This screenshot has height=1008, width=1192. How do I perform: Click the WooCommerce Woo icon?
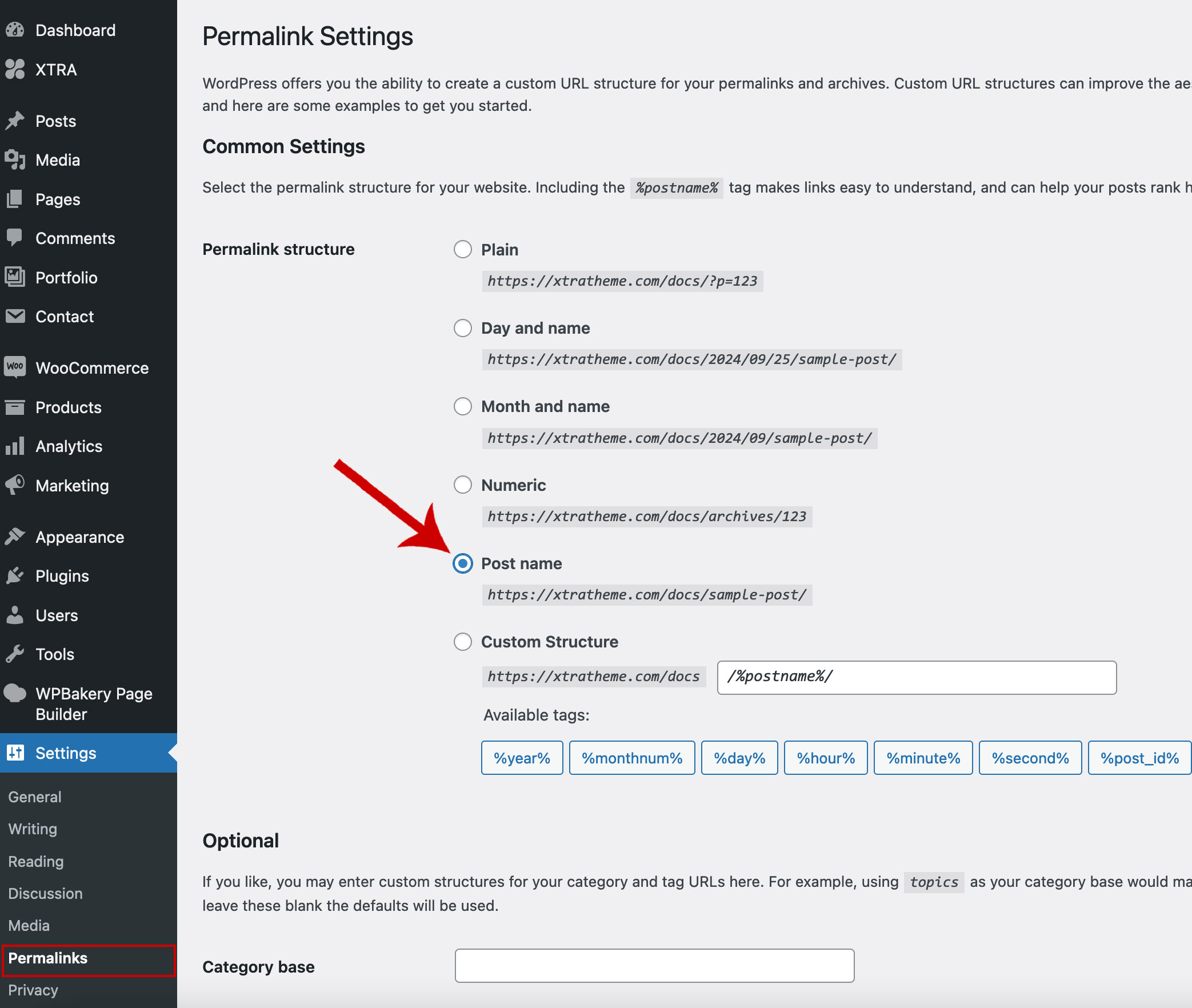(15, 367)
